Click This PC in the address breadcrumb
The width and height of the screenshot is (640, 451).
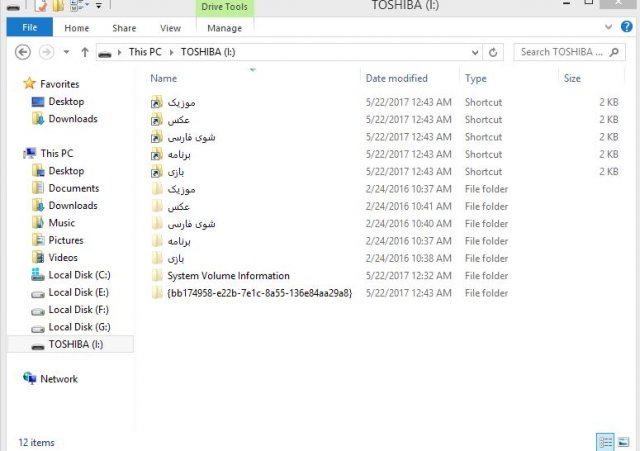click(x=145, y=52)
